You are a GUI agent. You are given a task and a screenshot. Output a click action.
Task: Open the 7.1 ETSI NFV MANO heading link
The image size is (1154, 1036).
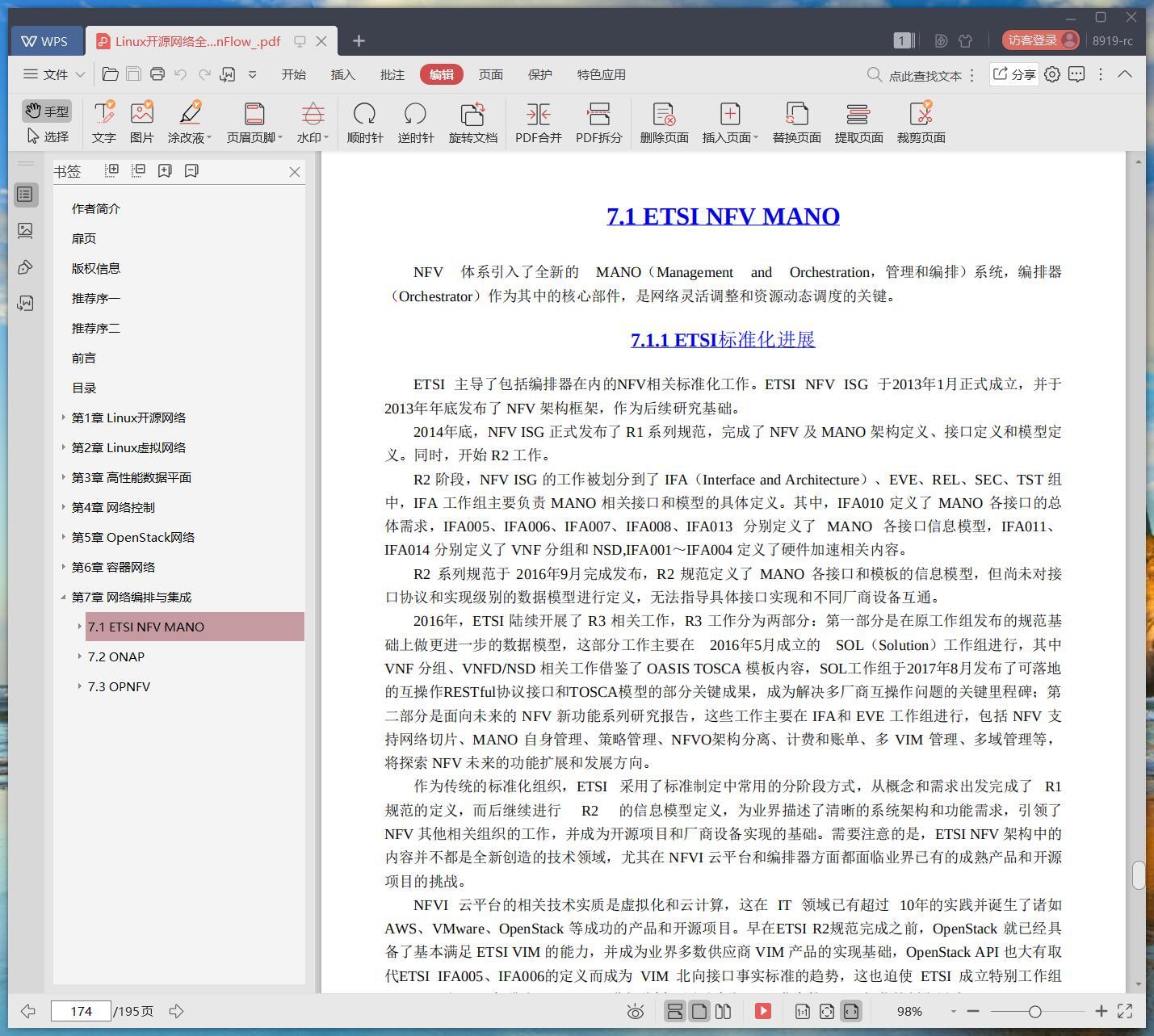pyautogui.click(x=723, y=216)
